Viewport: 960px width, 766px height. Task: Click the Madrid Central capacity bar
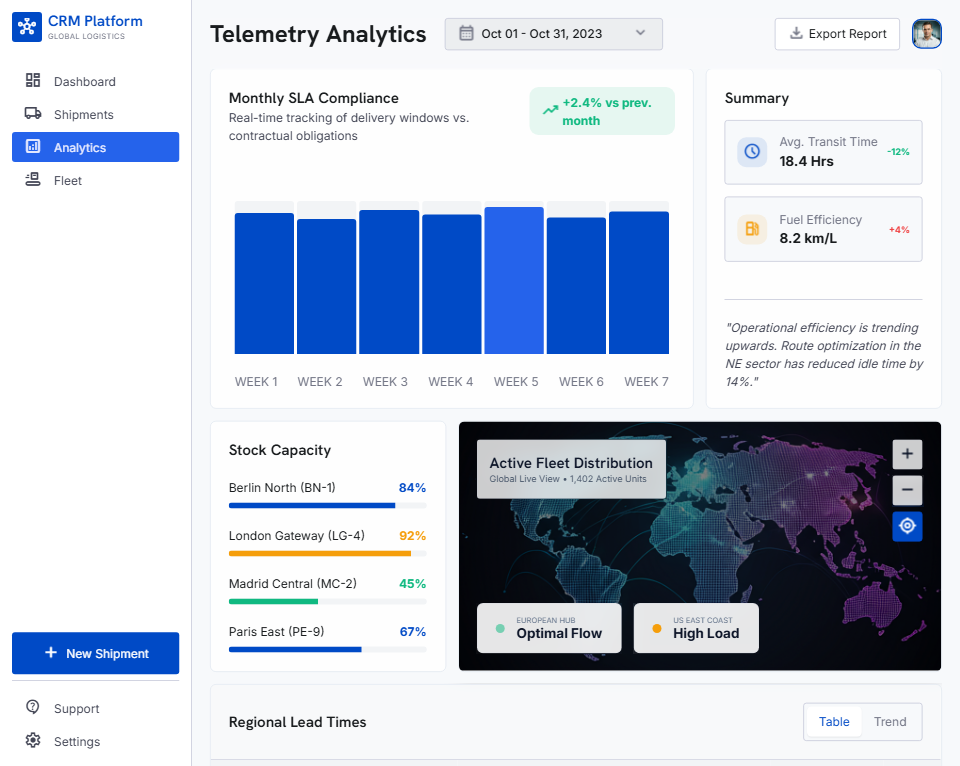tap(328, 601)
